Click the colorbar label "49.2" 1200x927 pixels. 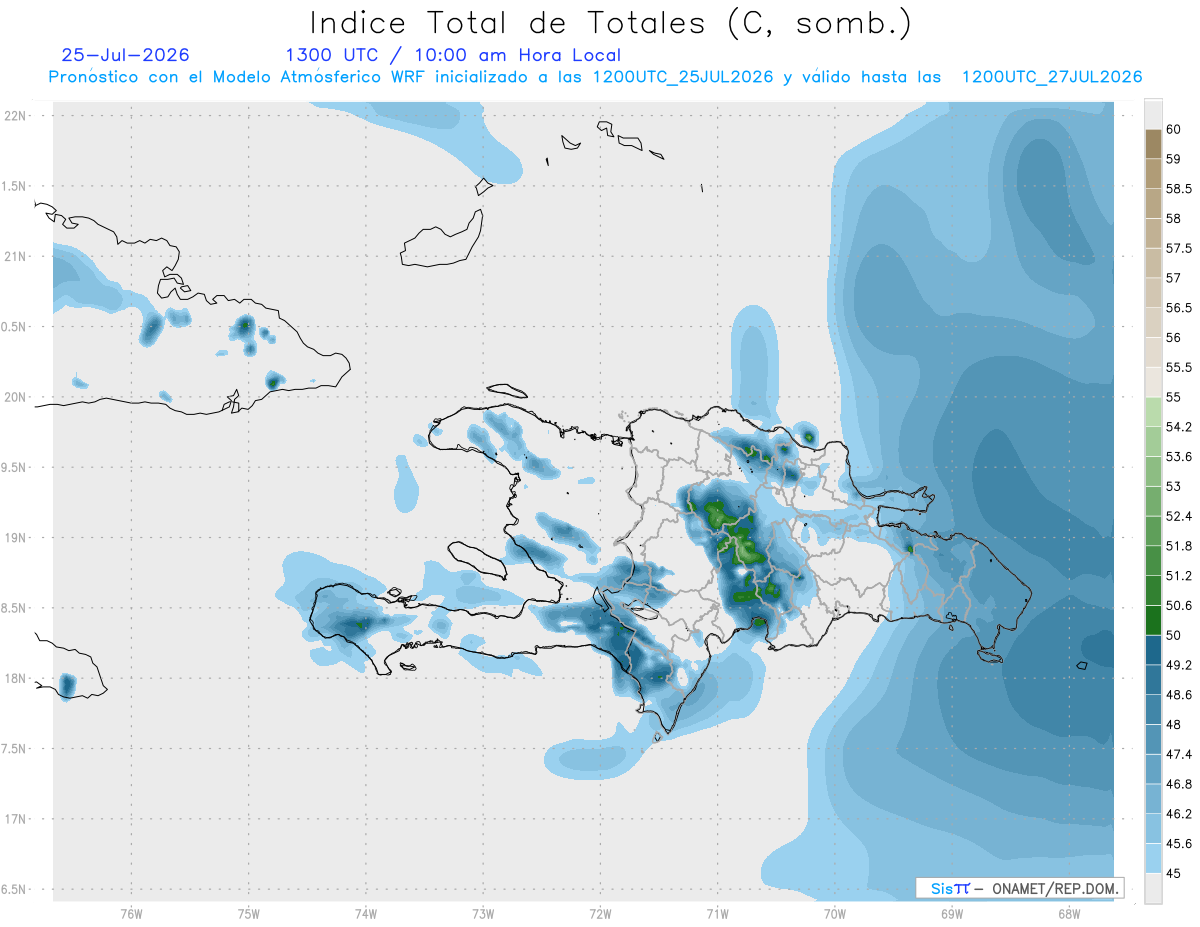pos(1180,665)
